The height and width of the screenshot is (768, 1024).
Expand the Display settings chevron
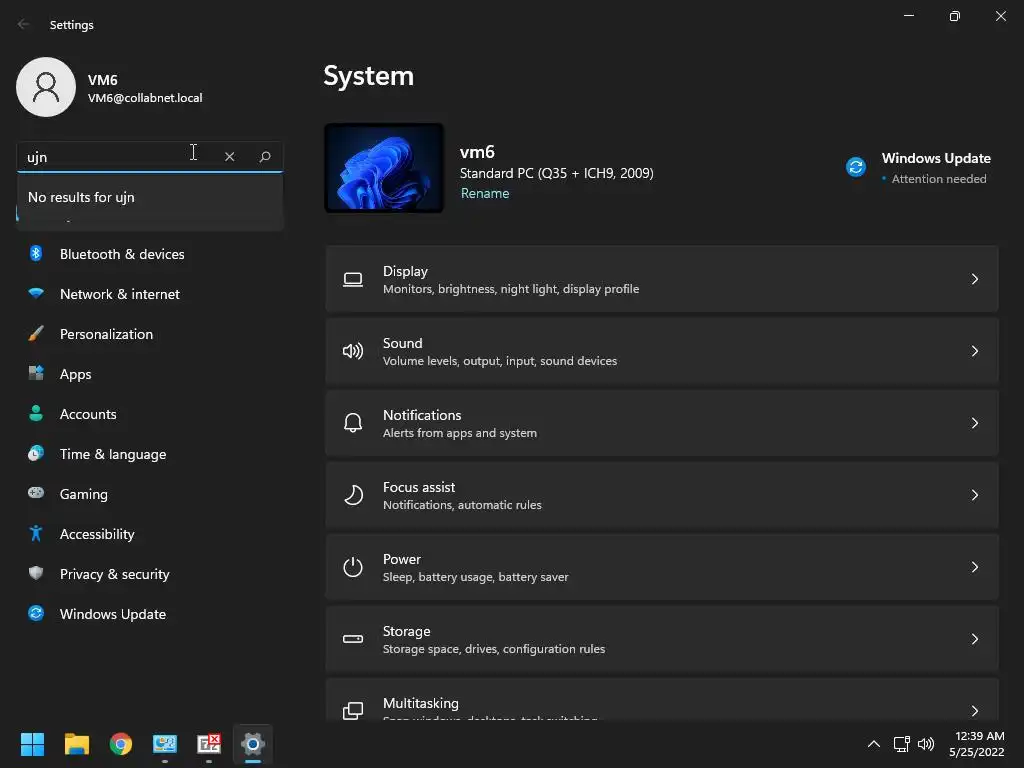(974, 280)
